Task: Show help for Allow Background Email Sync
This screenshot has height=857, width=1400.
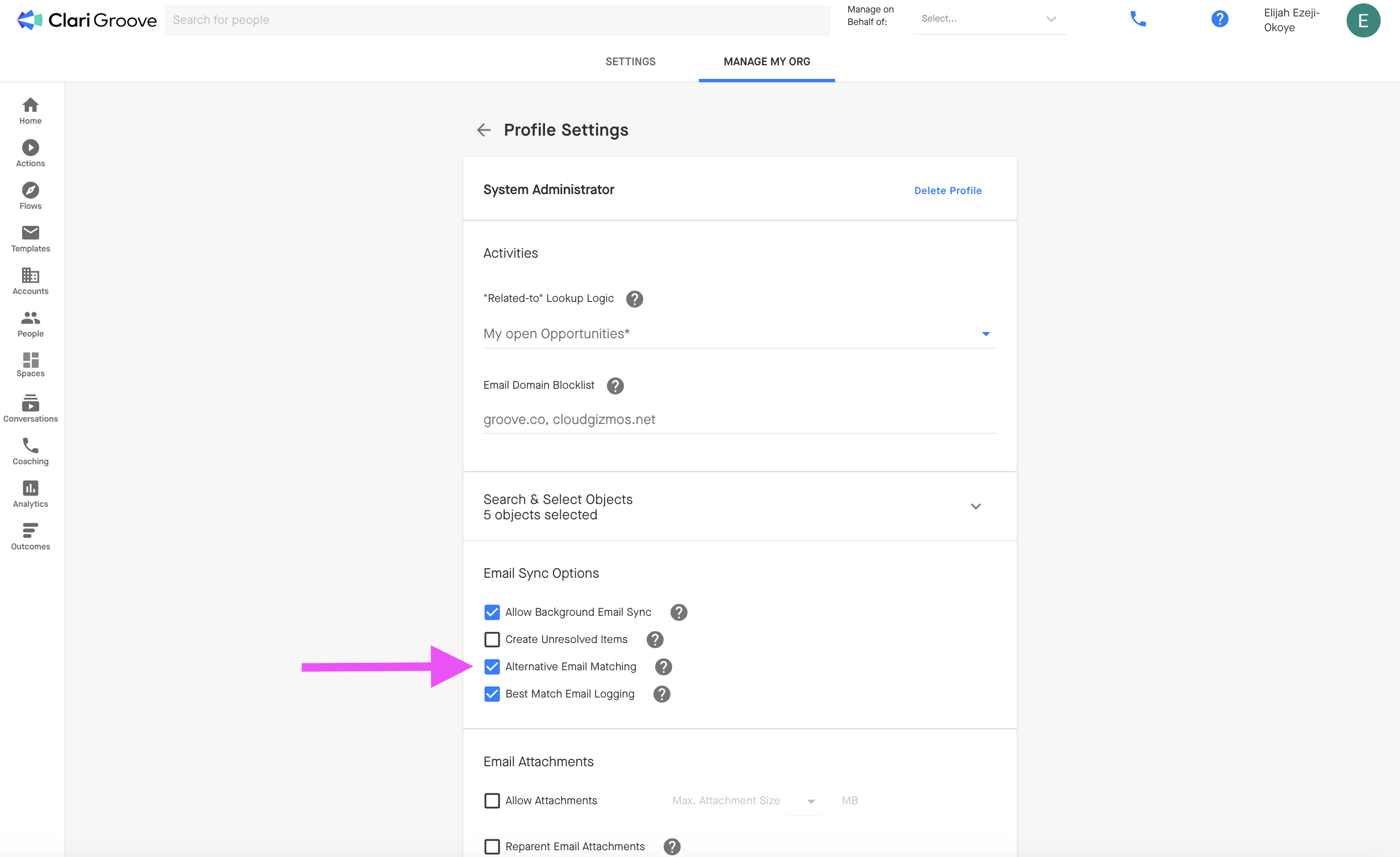Action: [x=678, y=612]
